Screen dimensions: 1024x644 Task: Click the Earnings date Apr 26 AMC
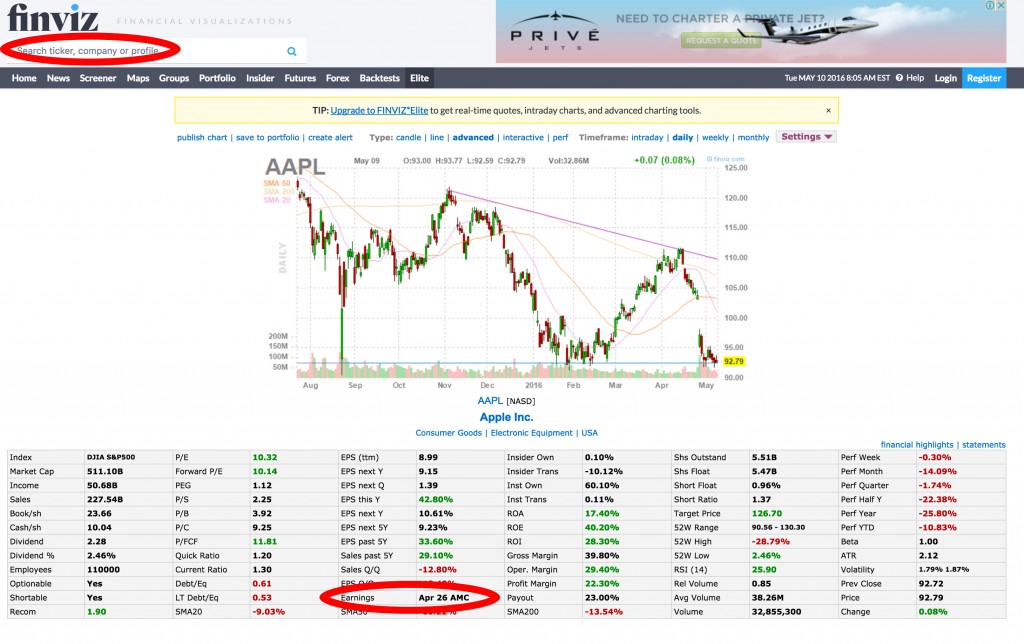point(444,598)
